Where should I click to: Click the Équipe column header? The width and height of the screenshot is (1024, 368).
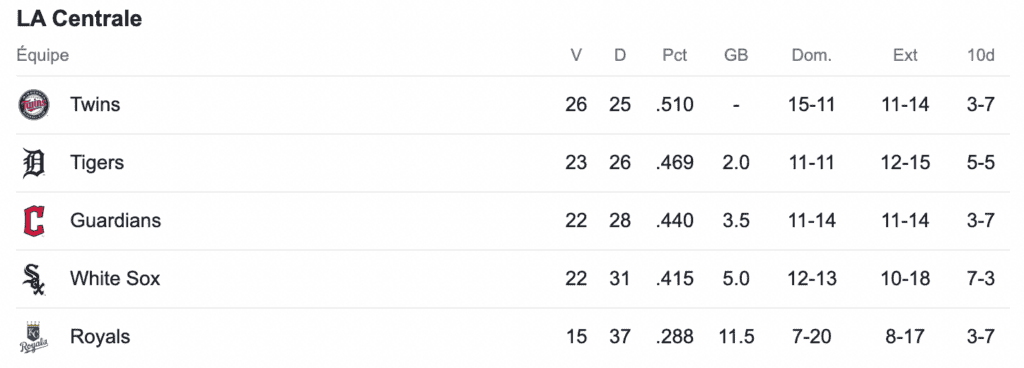pyautogui.click(x=43, y=56)
